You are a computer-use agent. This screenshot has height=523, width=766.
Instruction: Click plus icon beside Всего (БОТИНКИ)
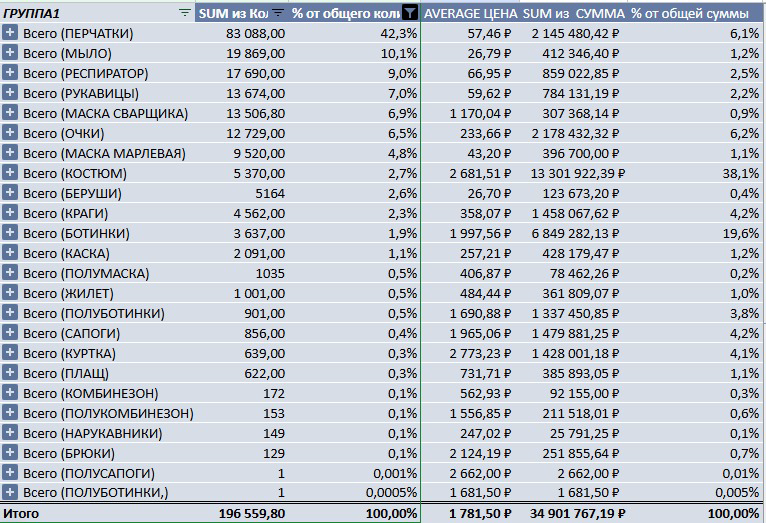tap(10, 233)
